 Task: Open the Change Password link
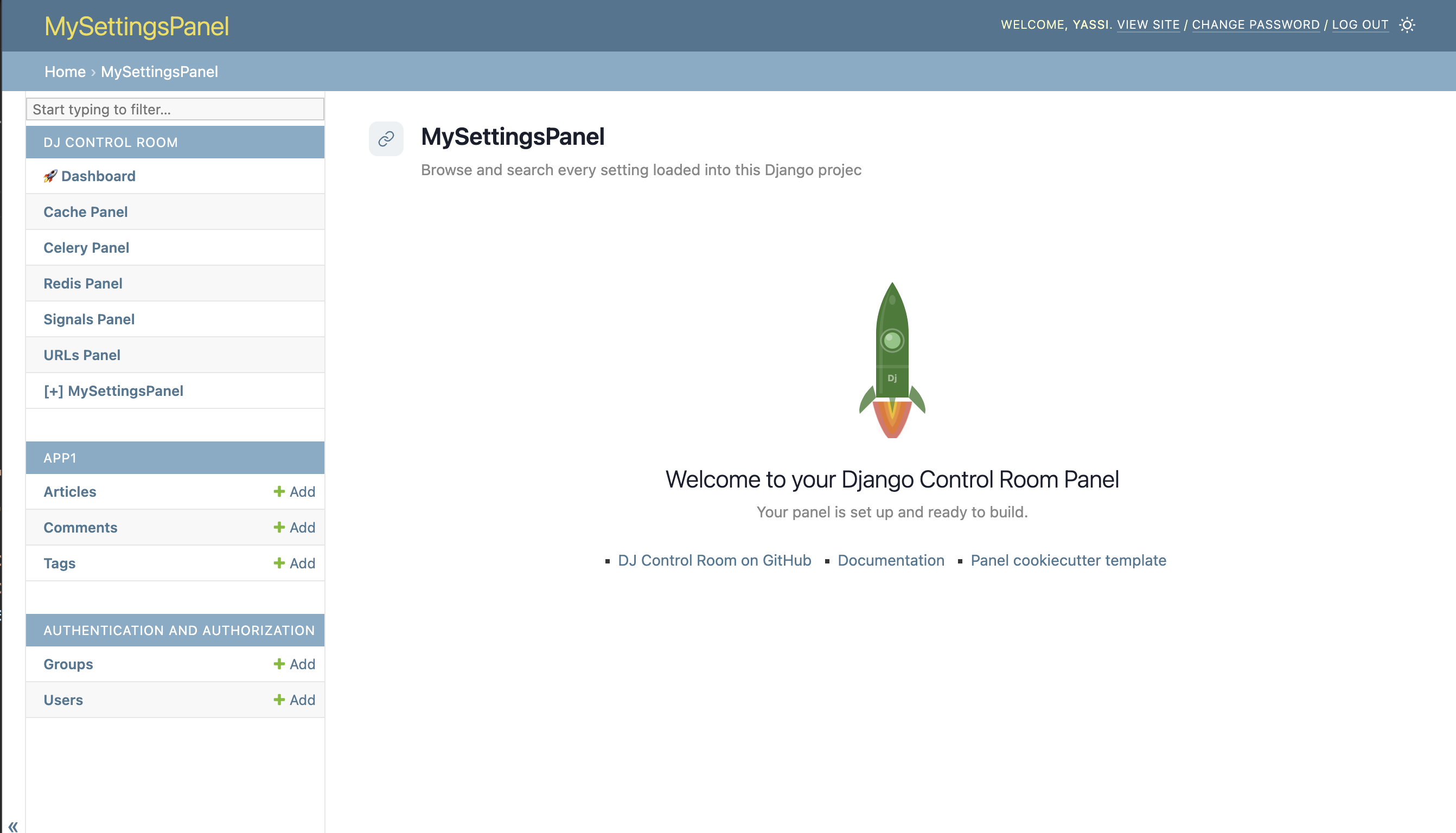(1256, 24)
